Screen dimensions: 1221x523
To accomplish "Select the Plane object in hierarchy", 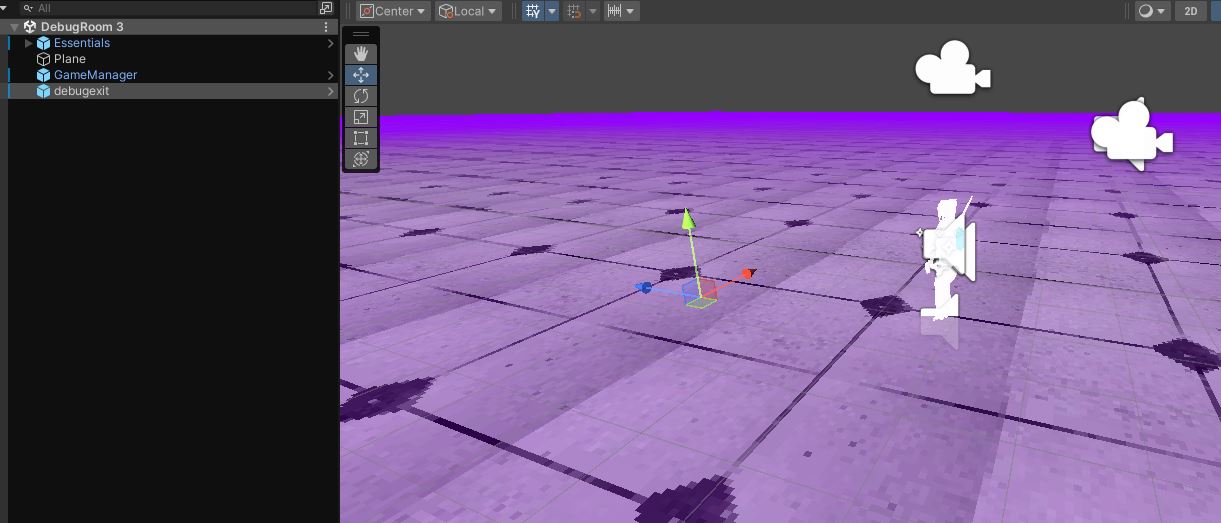I will [70, 59].
